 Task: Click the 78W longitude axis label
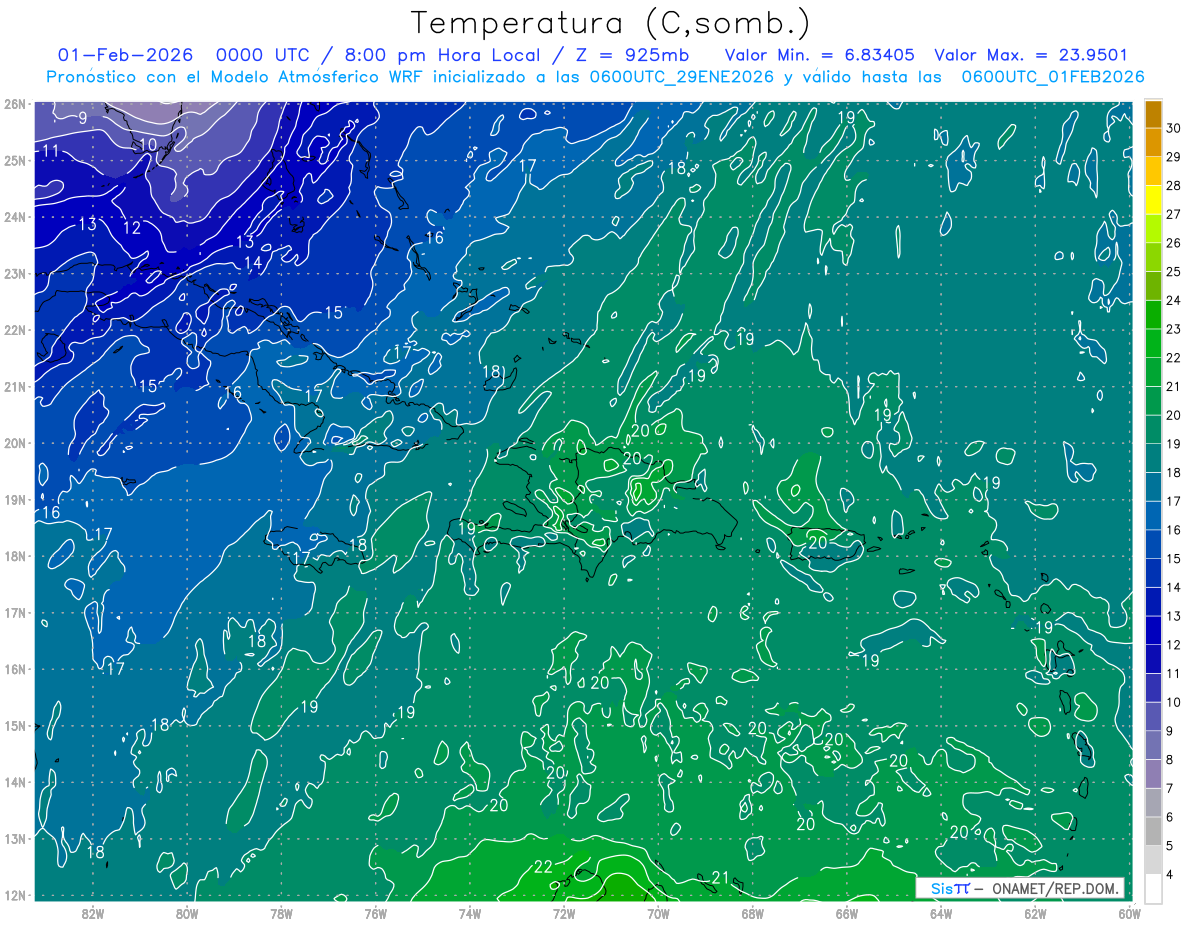(x=281, y=913)
